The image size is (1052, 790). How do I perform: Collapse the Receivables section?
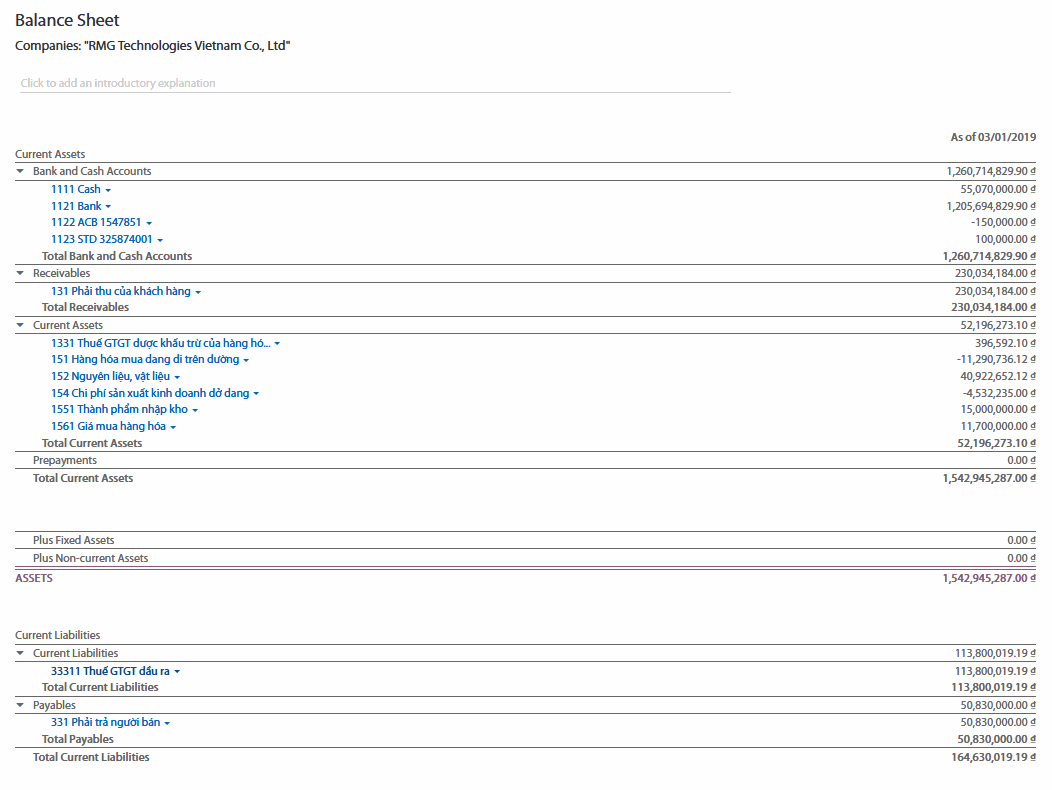[x=20, y=273]
